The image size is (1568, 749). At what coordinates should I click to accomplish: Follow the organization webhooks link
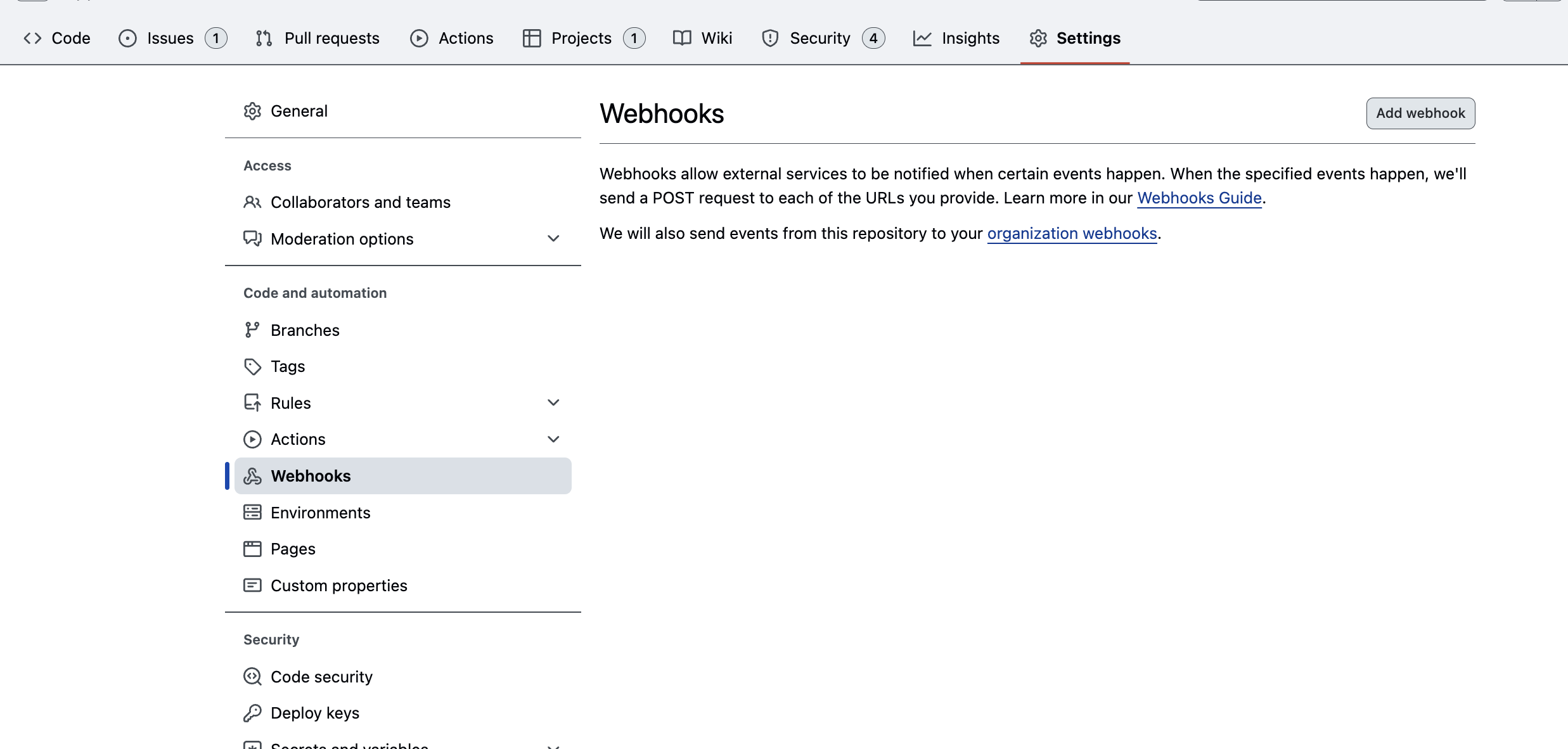pyautogui.click(x=1072, y=233)
